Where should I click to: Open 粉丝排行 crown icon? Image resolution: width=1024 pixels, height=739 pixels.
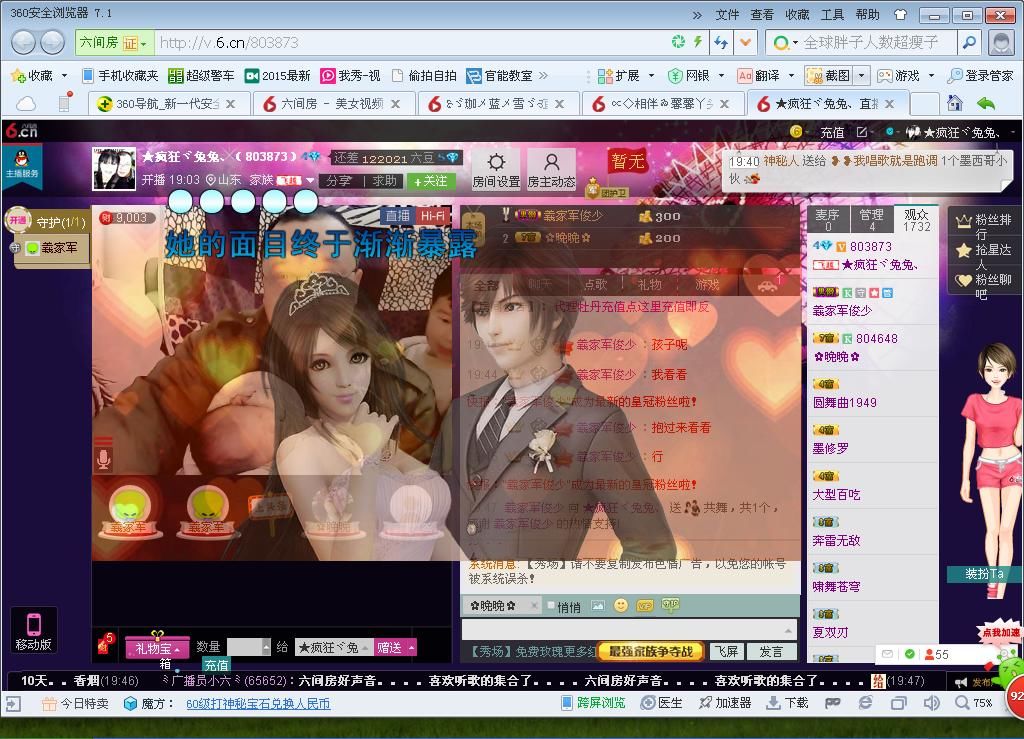pyautogui.click(x=964, y=221)
